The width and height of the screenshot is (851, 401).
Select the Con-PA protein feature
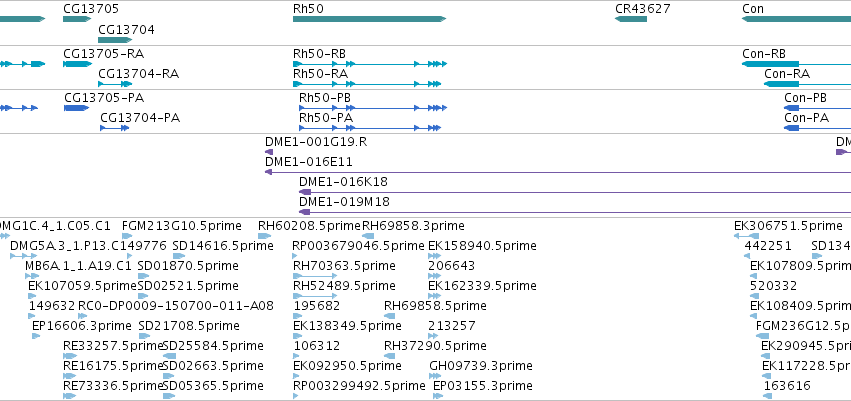(x=817, y=128)
